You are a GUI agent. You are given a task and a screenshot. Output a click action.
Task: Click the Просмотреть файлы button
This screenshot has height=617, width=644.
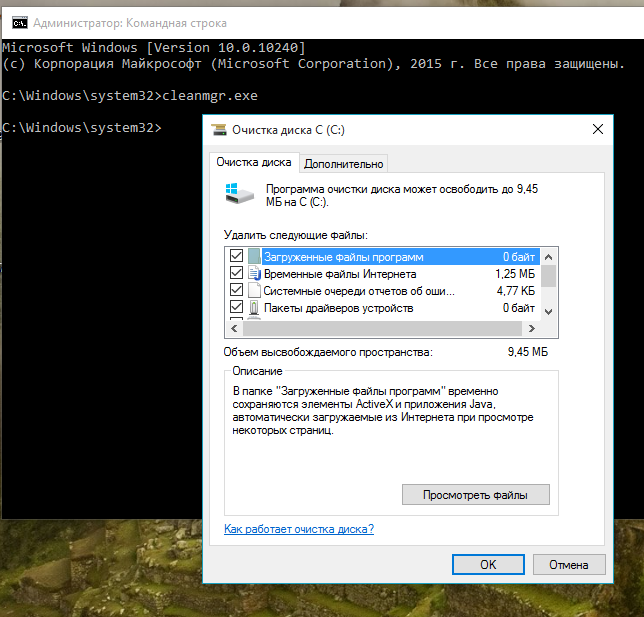pos(476,495)
